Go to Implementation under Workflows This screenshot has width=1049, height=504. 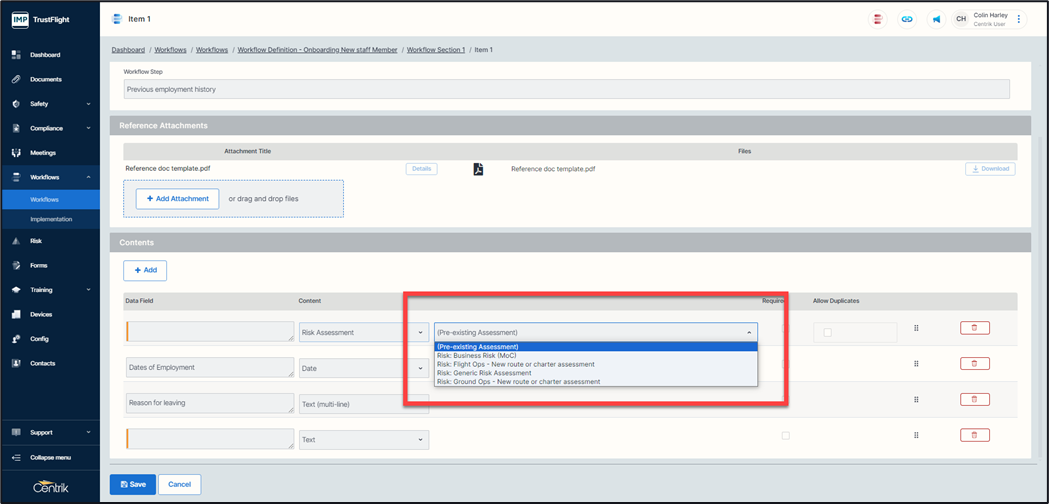tap(51, 219)
